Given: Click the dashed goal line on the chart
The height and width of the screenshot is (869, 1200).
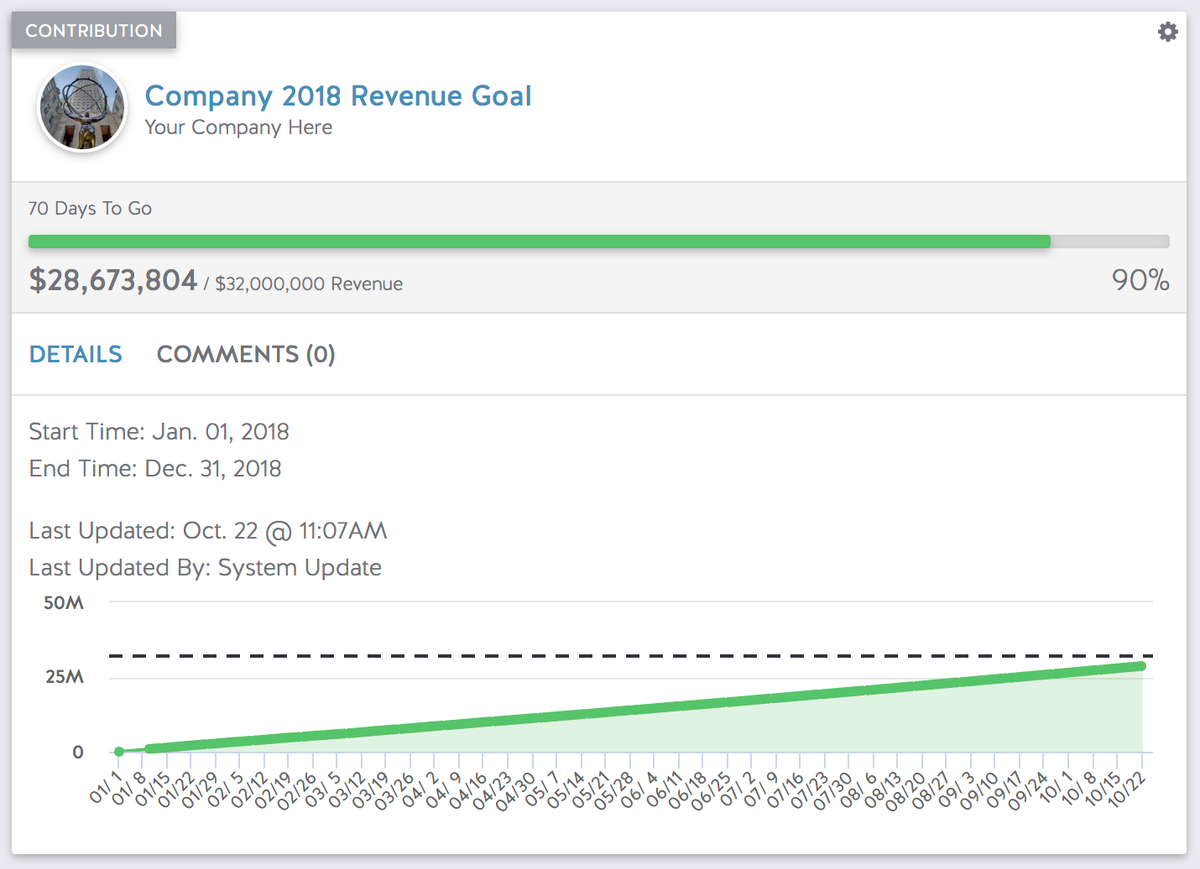Looking at the screenshot, I should [600, 656].
